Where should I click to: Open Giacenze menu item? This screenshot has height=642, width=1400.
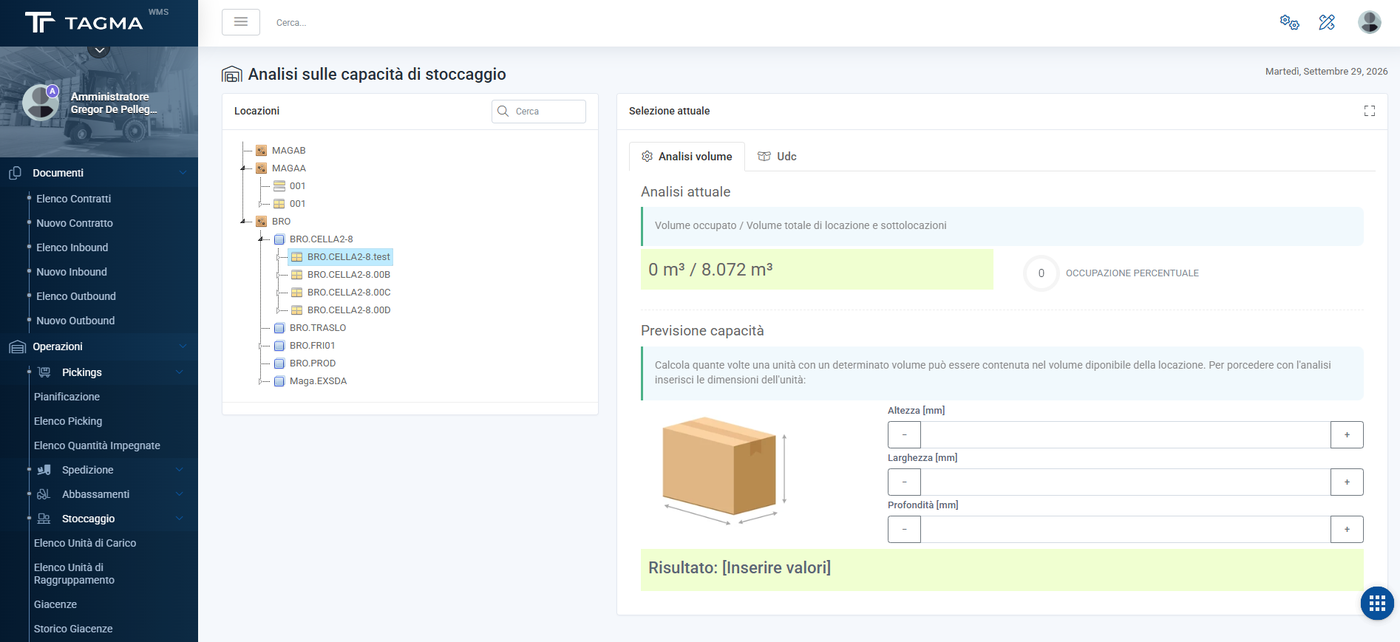tap(55, 604)
